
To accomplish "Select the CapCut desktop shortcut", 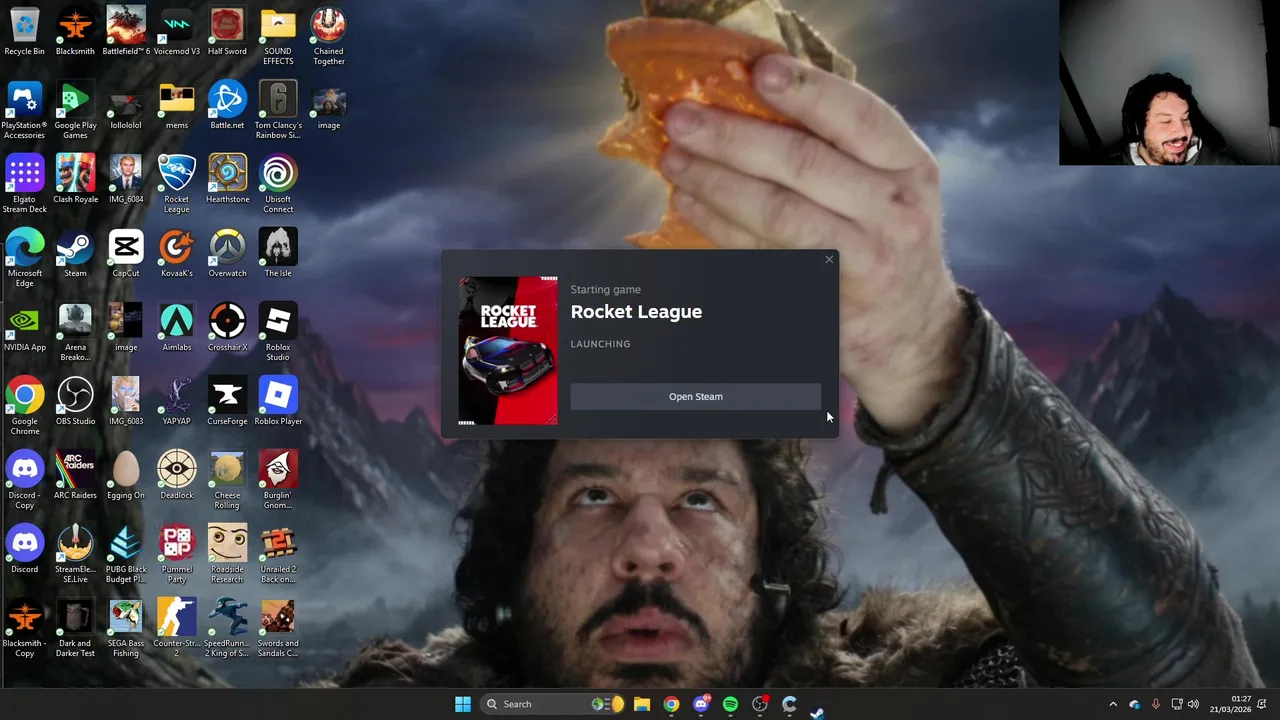I will 126,254.
